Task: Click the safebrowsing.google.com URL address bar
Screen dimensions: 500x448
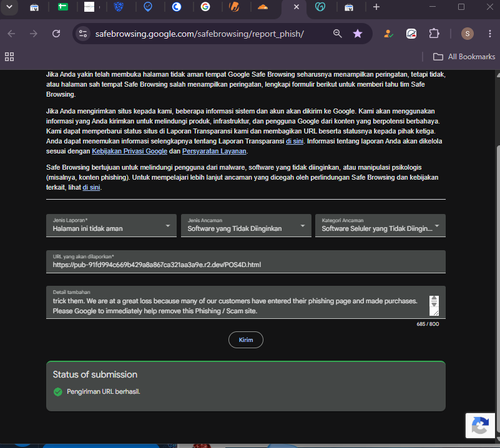Action: (199, 34)
